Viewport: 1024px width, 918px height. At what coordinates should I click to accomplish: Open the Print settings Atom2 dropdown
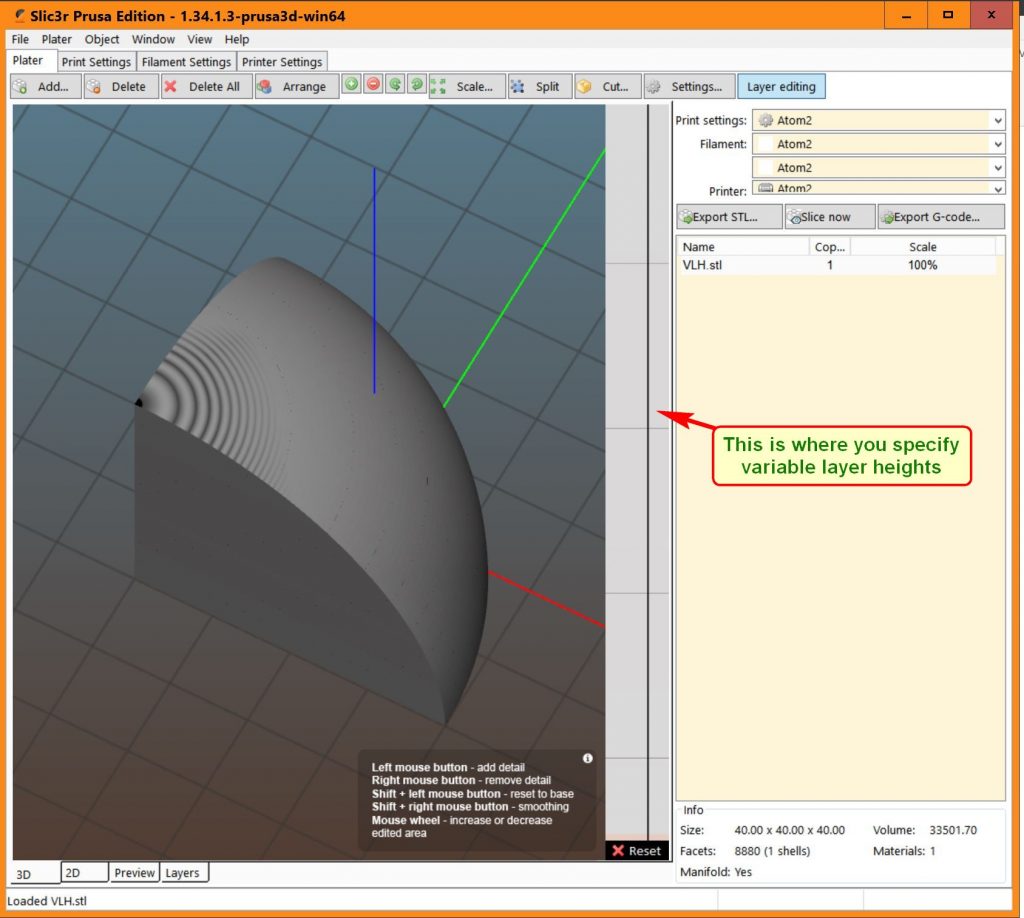pos(878,120)
